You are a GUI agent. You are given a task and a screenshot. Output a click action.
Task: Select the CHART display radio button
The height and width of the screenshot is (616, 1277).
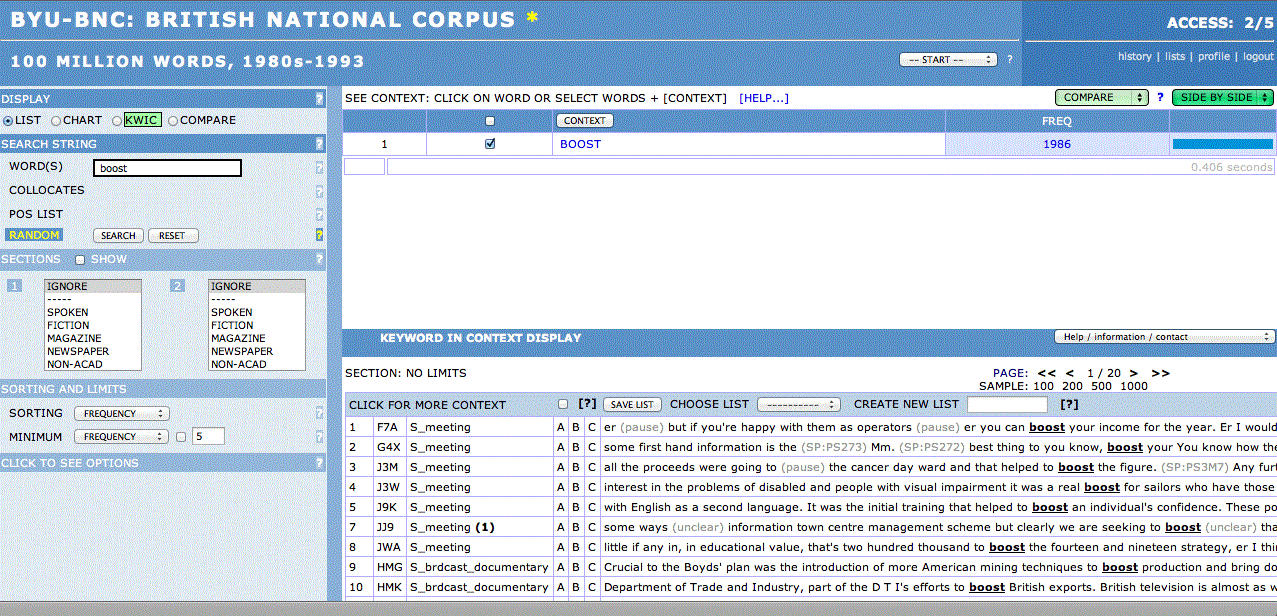56,121
